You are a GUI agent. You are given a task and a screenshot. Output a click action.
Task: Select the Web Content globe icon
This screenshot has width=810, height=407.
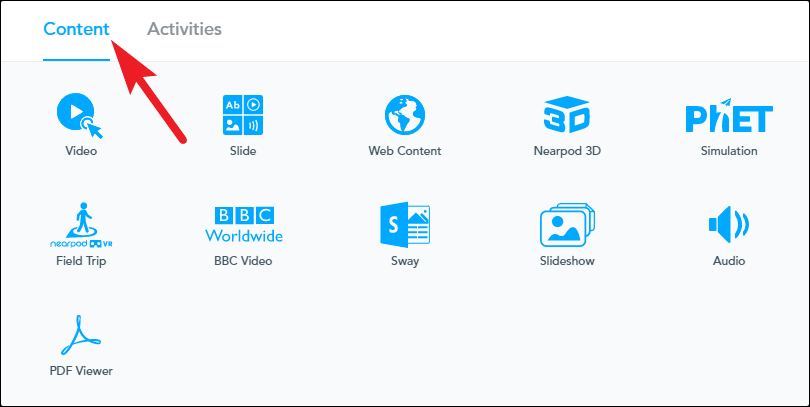404,115
